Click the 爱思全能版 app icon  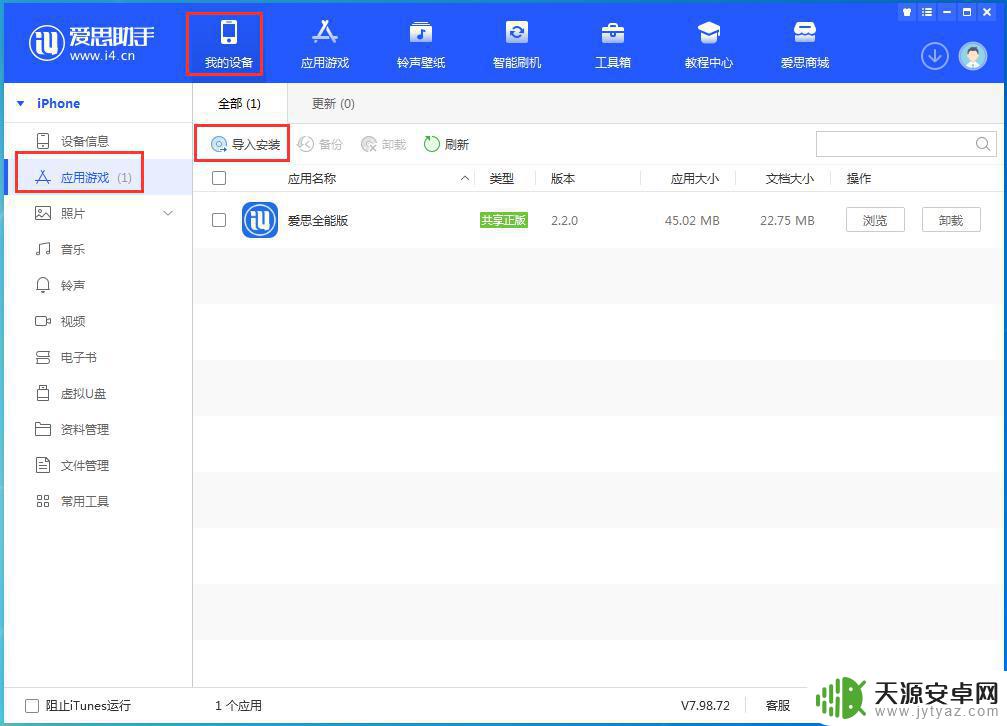[x=259, y=220]
